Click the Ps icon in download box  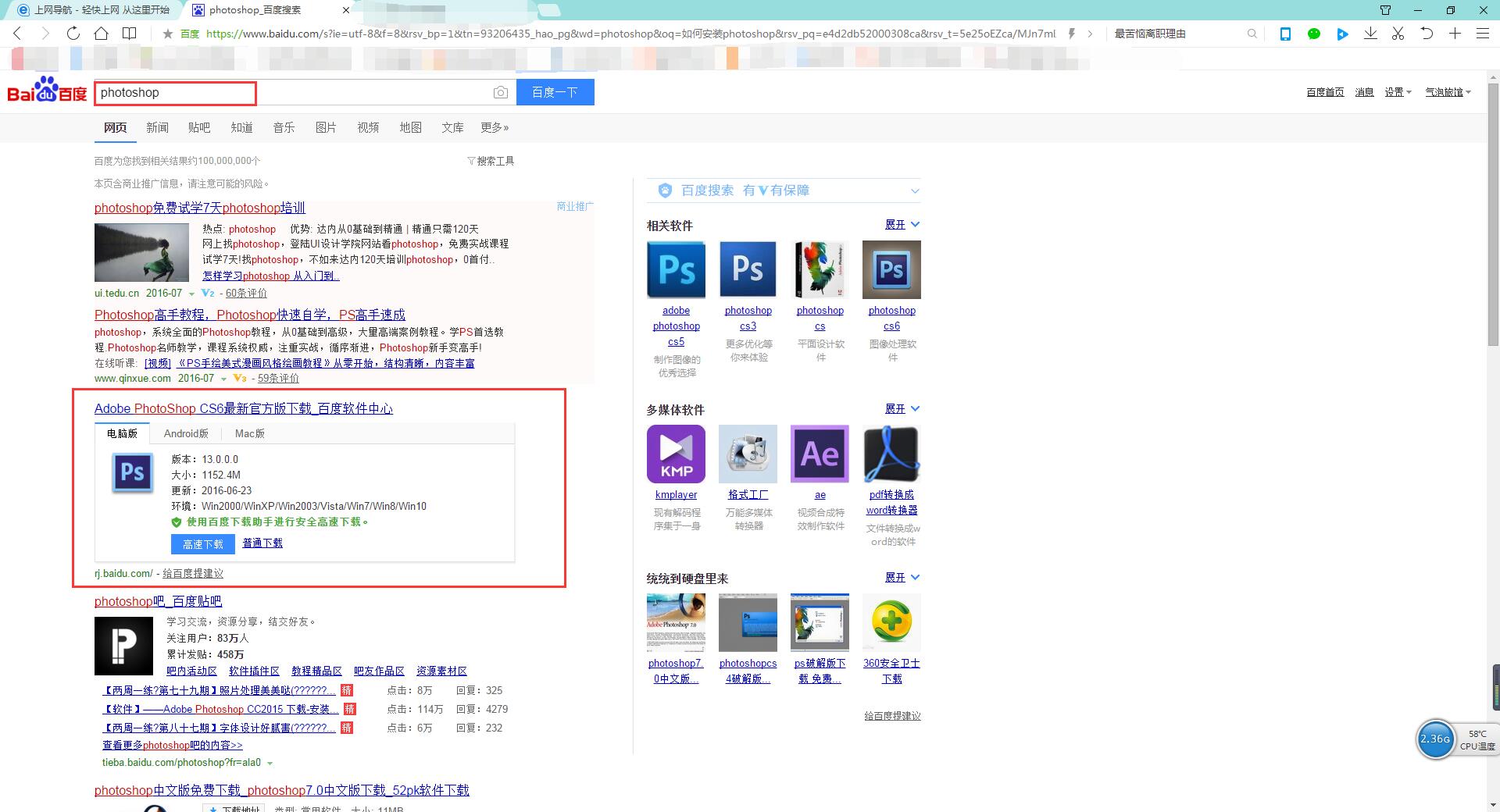pos(132,472)
